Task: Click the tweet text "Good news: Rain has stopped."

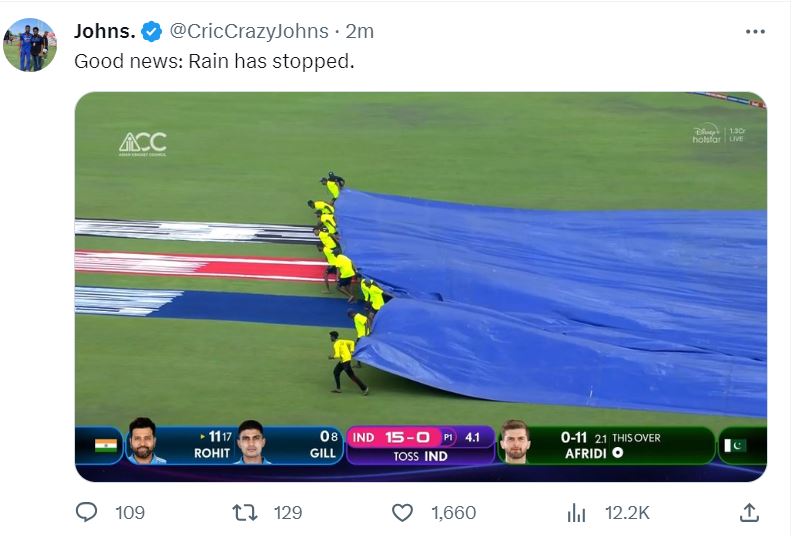Action: point(214,61)
